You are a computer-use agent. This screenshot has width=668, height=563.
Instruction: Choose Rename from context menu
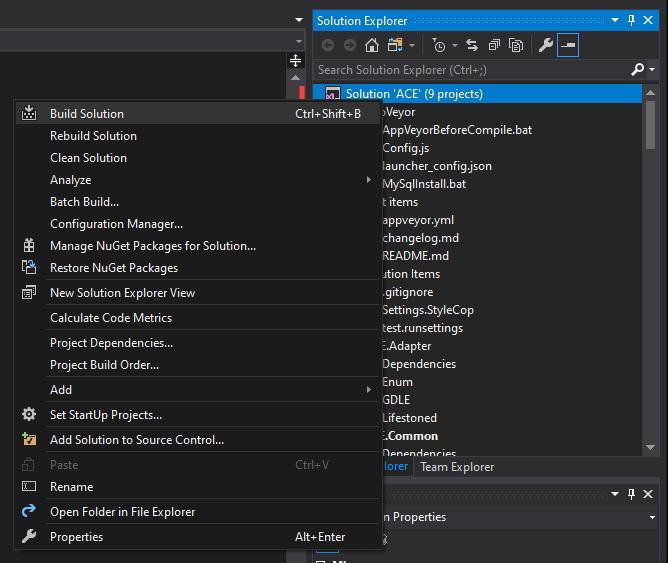197,487
